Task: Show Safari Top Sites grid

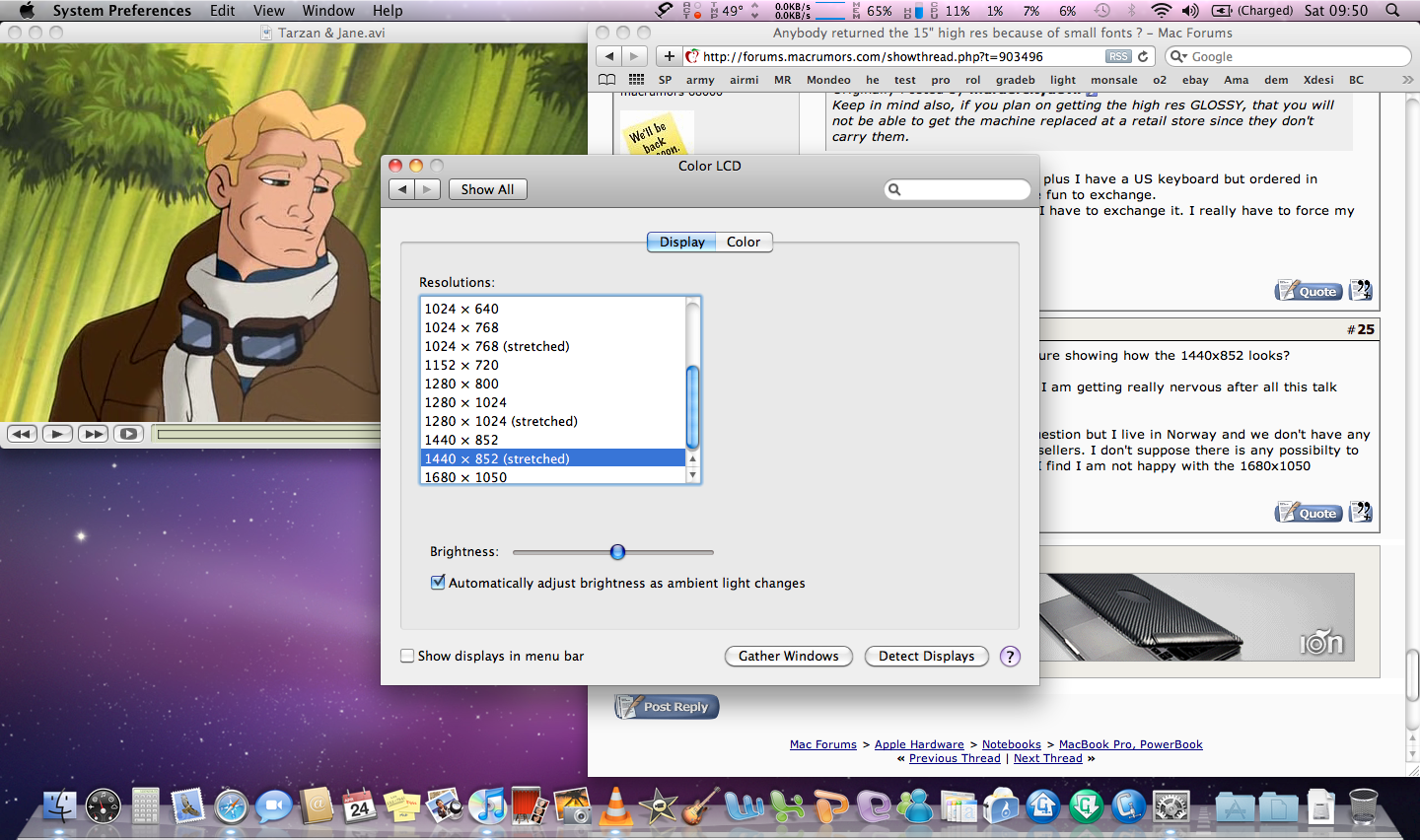Action: pos(637,80)
